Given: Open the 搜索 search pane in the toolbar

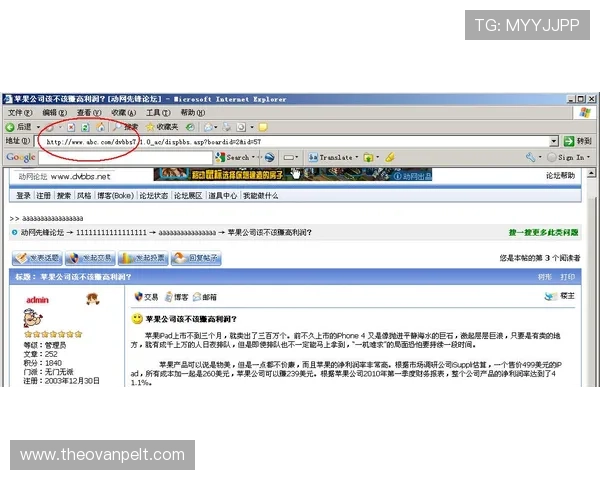Looking at the screenshot, I should tap(126, 127).
